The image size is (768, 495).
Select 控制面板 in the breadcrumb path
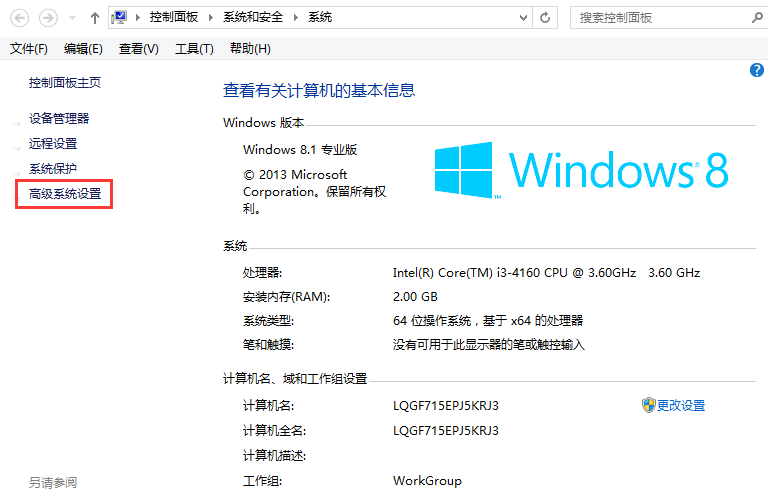[173, 18]
